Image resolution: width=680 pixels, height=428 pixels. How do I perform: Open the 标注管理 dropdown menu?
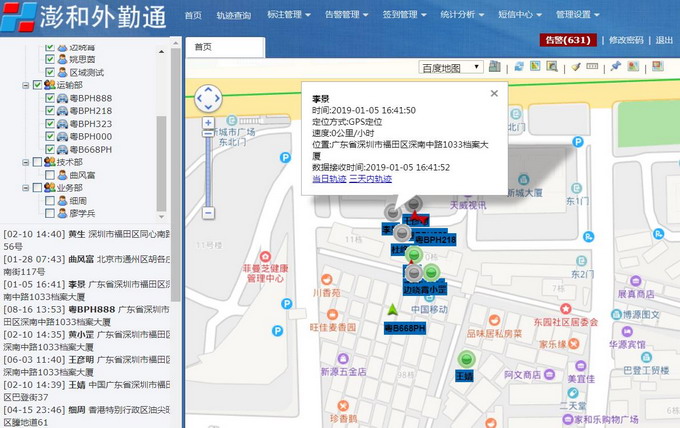[289, 15]
